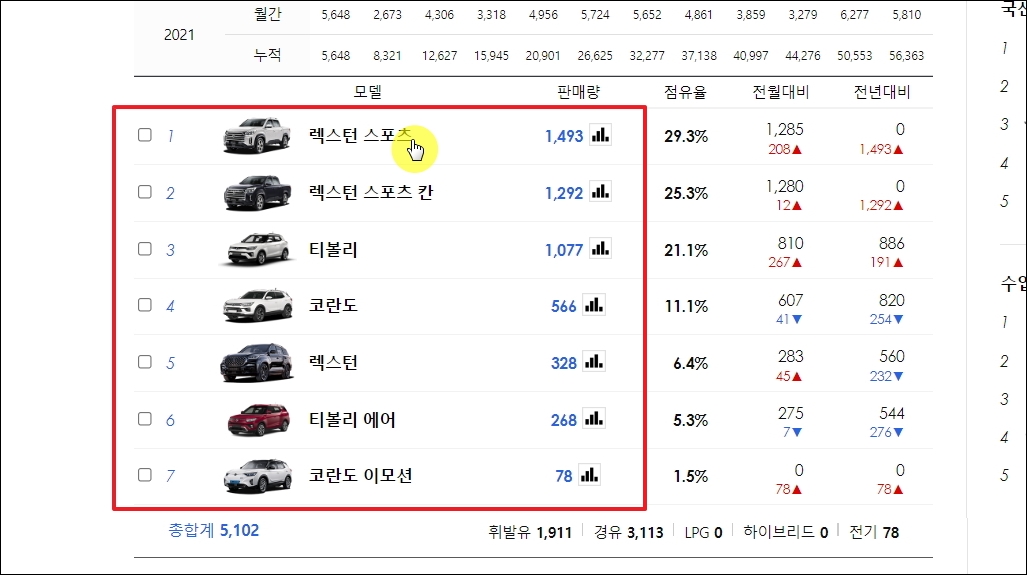Open the rank 4 코란도 model link

click(x=333, y=306)
